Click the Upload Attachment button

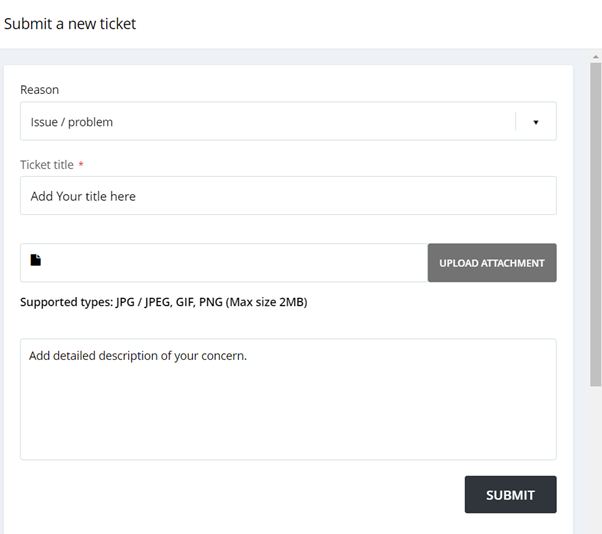[x=492, y=263]
